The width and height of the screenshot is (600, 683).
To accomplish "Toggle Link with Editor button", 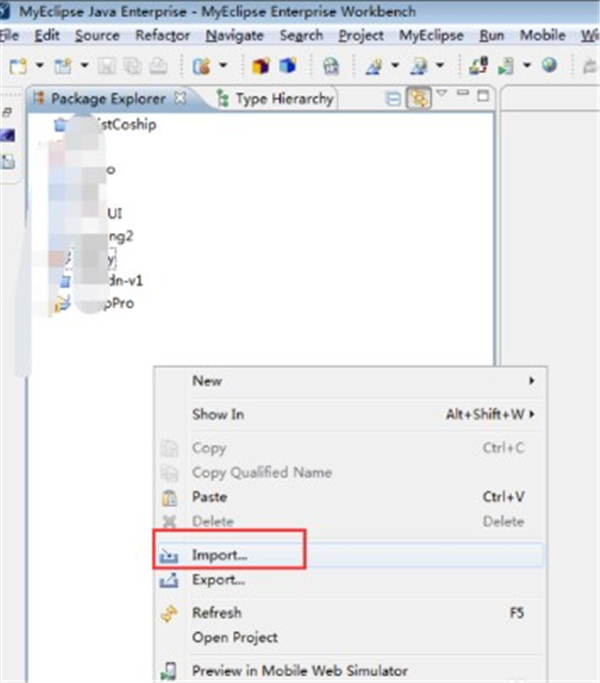I will [x=418, y=99].
